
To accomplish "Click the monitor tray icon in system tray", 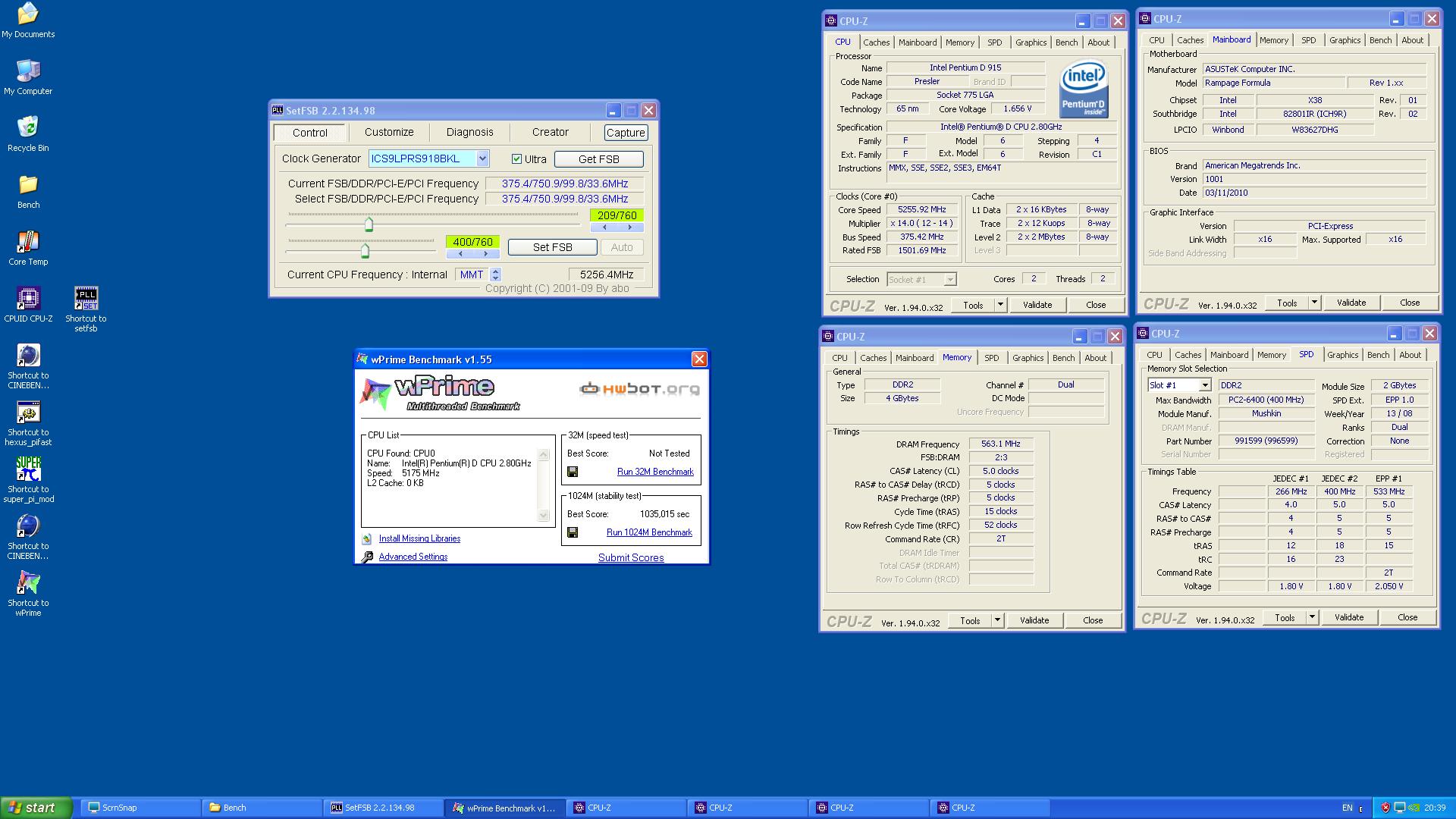I will tap(1399, 808).
